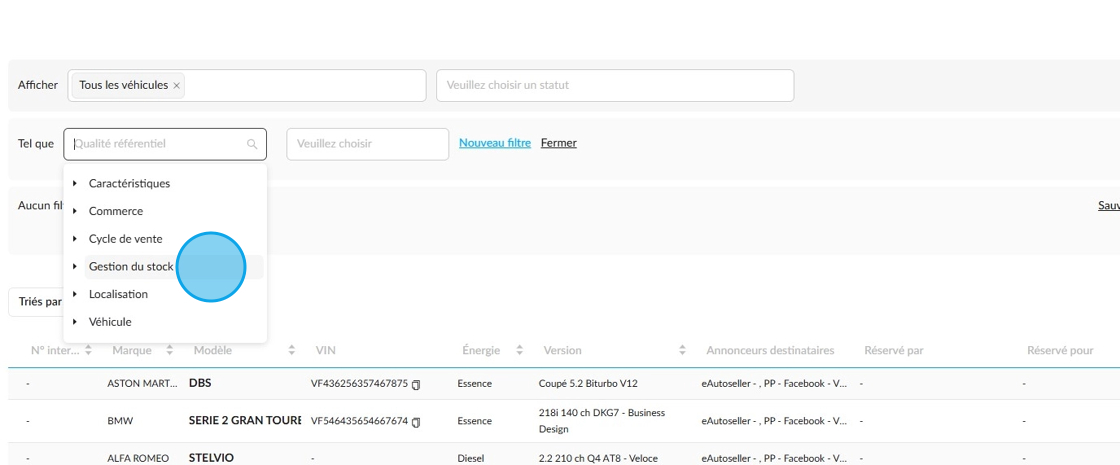The image size is (1120, 465).
Task: Expand the Caractéristiques category arrow
Action: [75, 184]
